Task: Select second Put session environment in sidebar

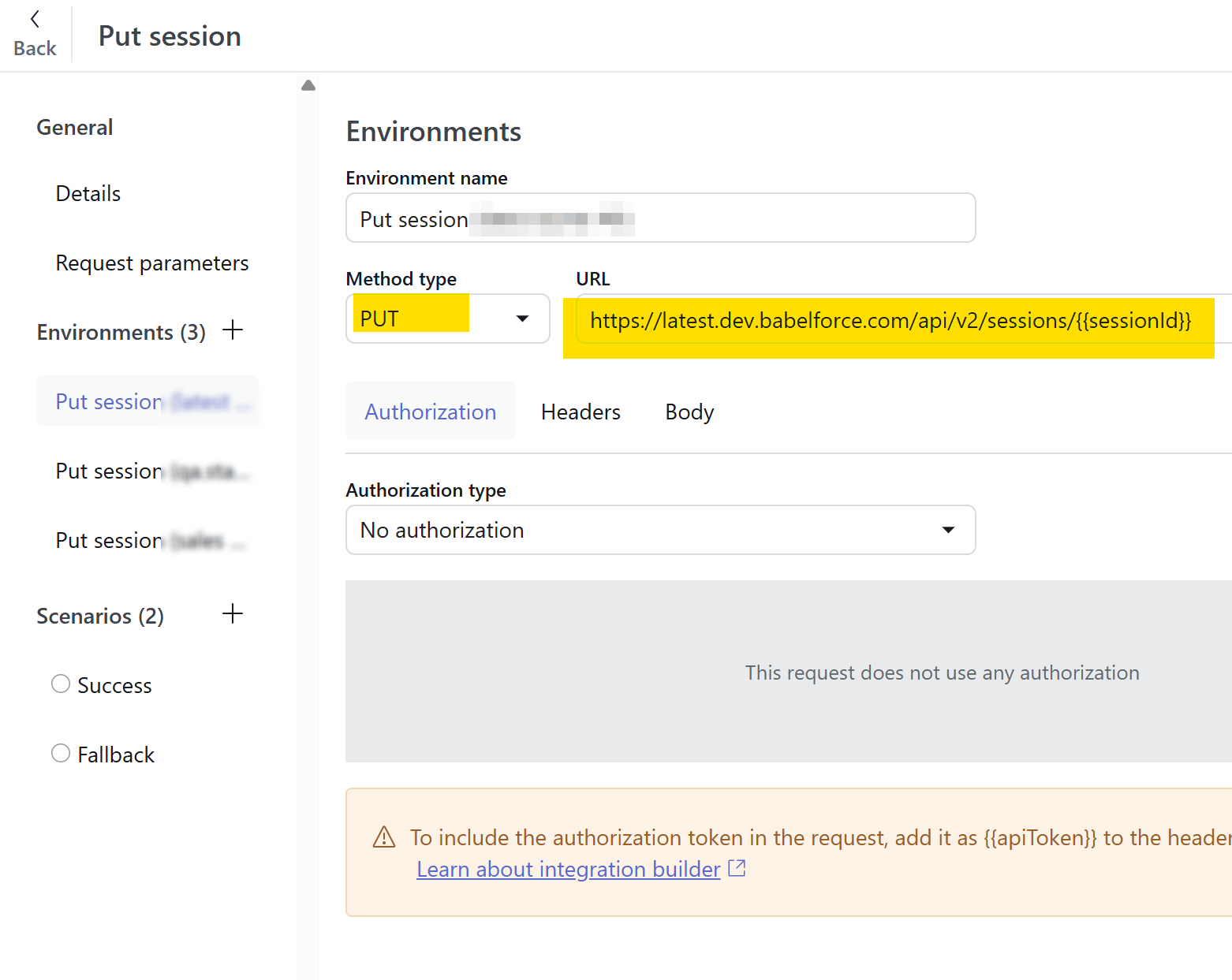Action: (x=150, y=471)
